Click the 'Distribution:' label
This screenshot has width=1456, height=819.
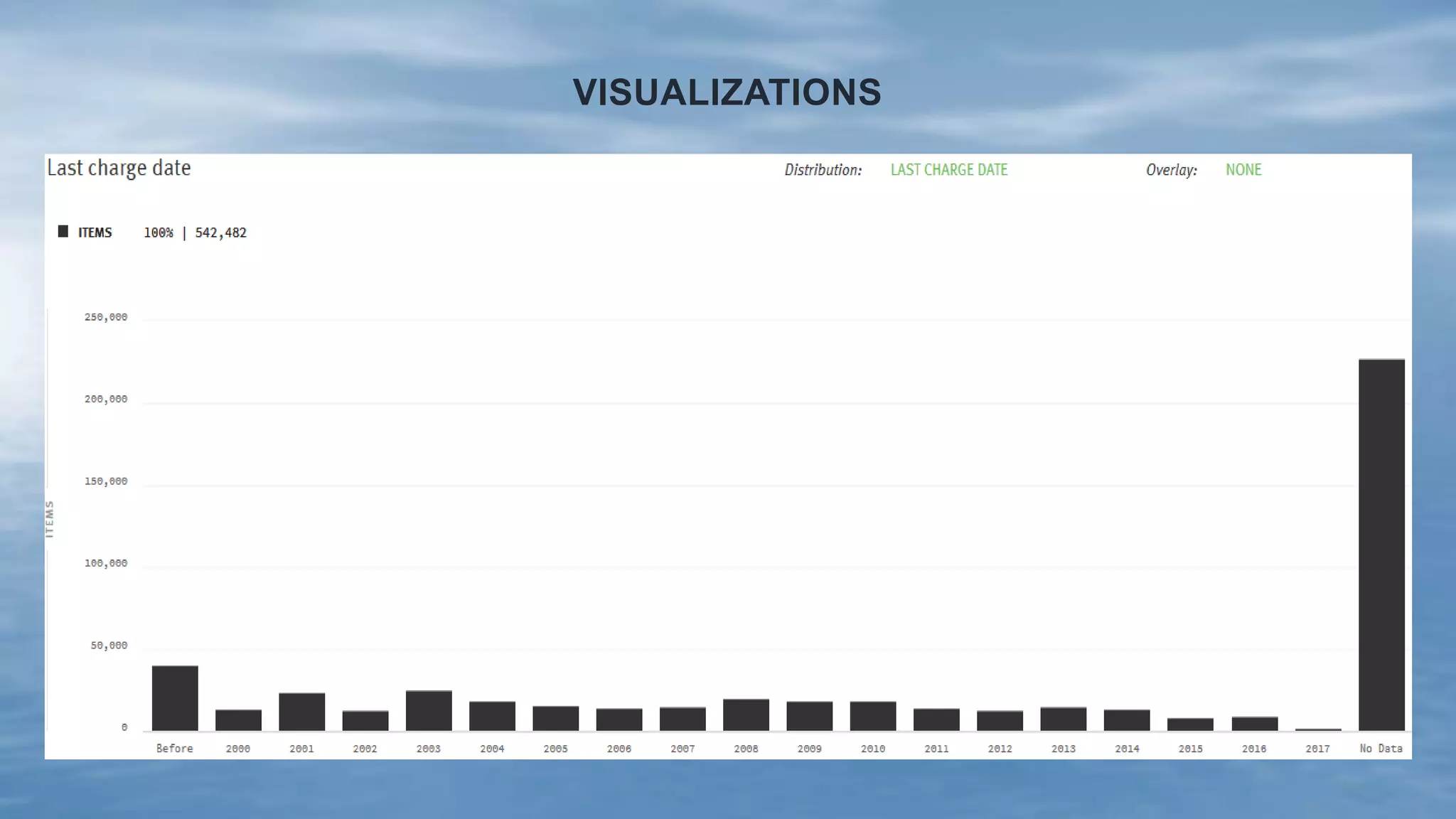pyautogui.click(x=823, y=170)
